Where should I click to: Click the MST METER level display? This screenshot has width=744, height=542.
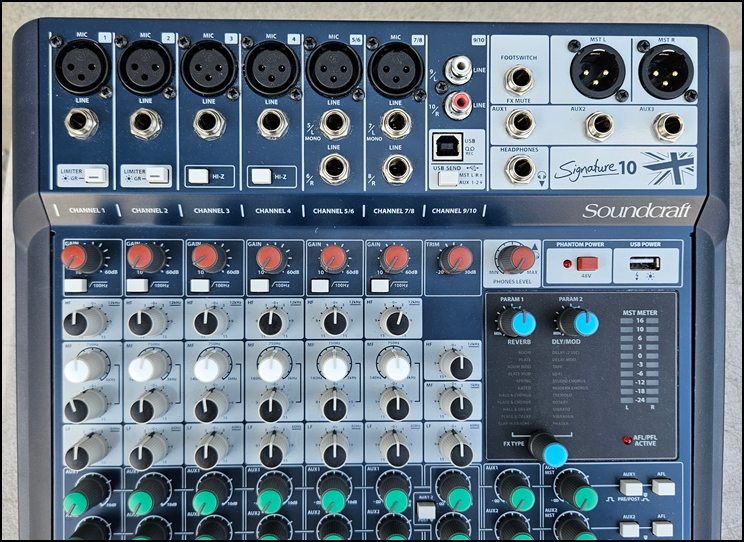pos(640,361)
